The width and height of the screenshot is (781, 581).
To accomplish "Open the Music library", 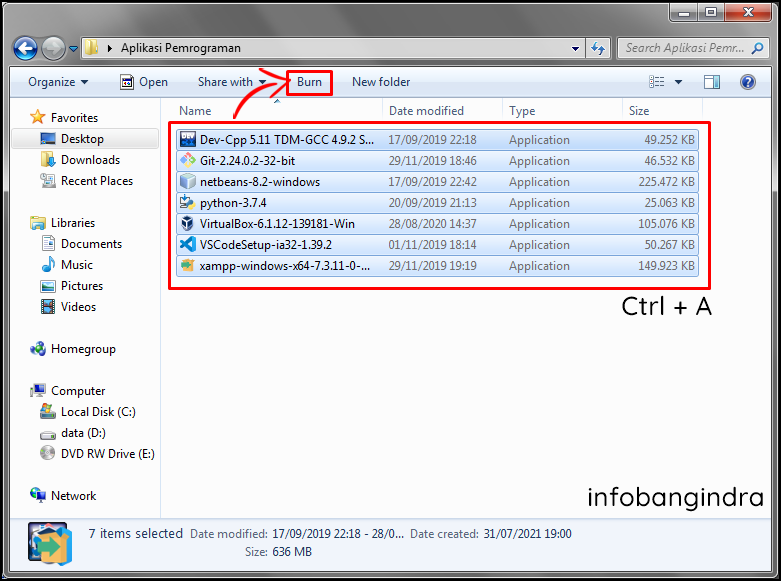I will click(77, 265).
